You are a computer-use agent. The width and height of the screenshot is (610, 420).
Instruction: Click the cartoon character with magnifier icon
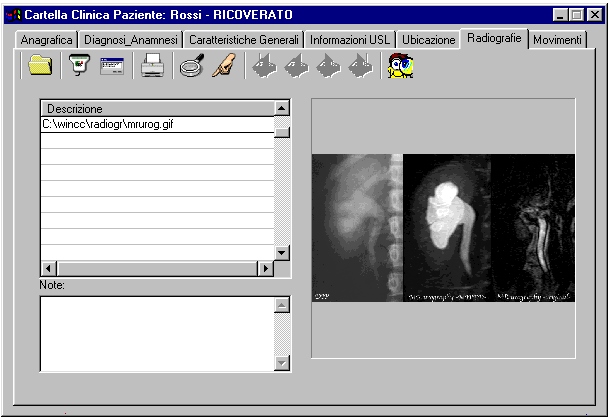[400, 66]
